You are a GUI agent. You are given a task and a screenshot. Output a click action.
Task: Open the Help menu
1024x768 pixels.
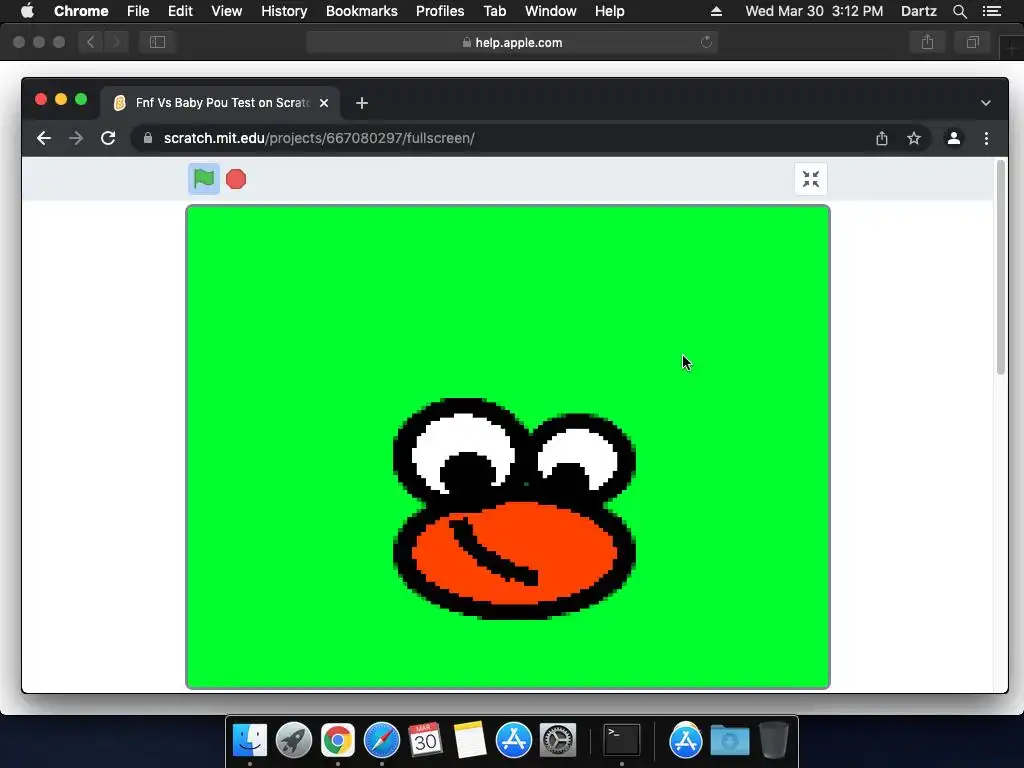click(x=609, y=11)
